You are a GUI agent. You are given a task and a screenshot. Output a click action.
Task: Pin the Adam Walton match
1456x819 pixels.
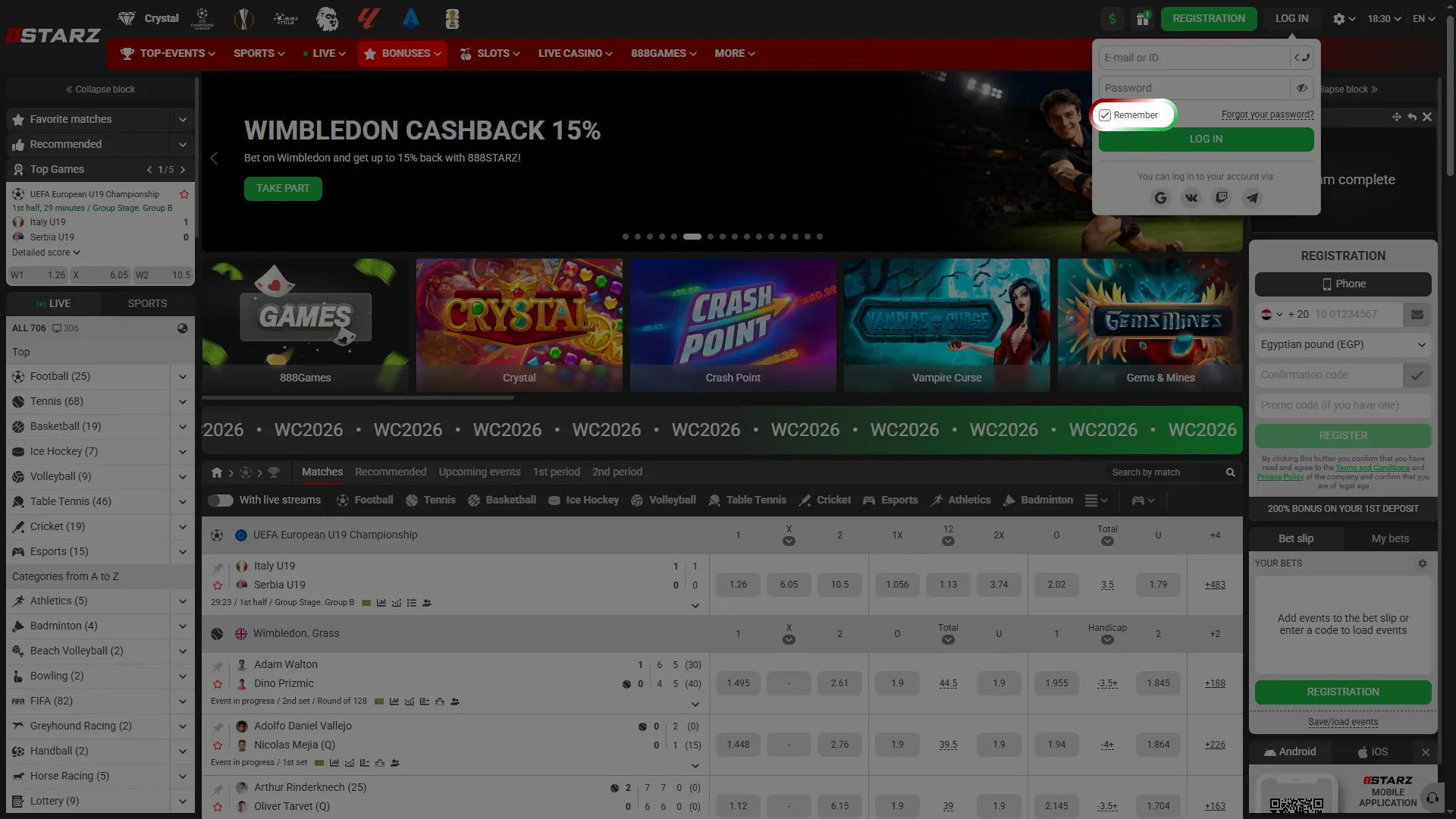(x=218, y=666)
